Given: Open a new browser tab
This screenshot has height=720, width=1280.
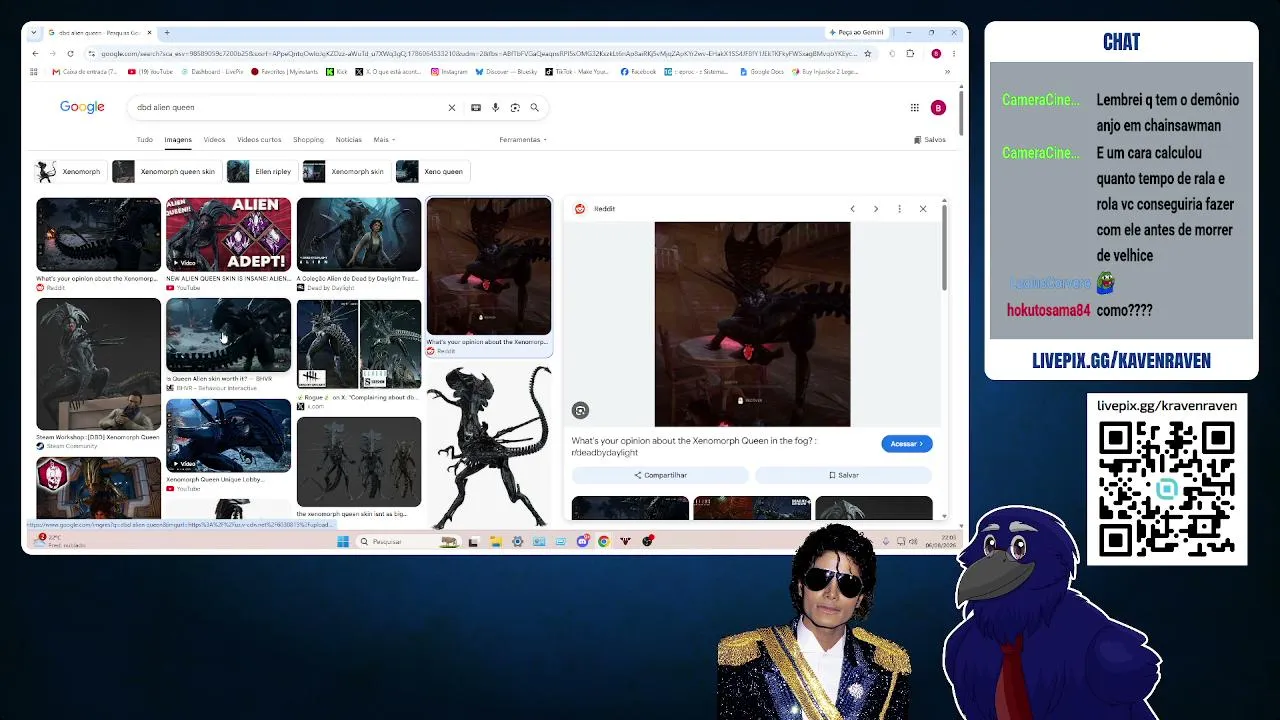Looking at the screenshot, I should [x=166, y=32].
